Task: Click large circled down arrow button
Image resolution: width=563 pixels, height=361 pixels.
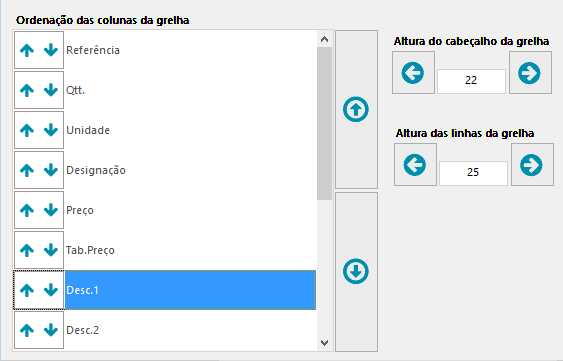Action: (356, 272)
